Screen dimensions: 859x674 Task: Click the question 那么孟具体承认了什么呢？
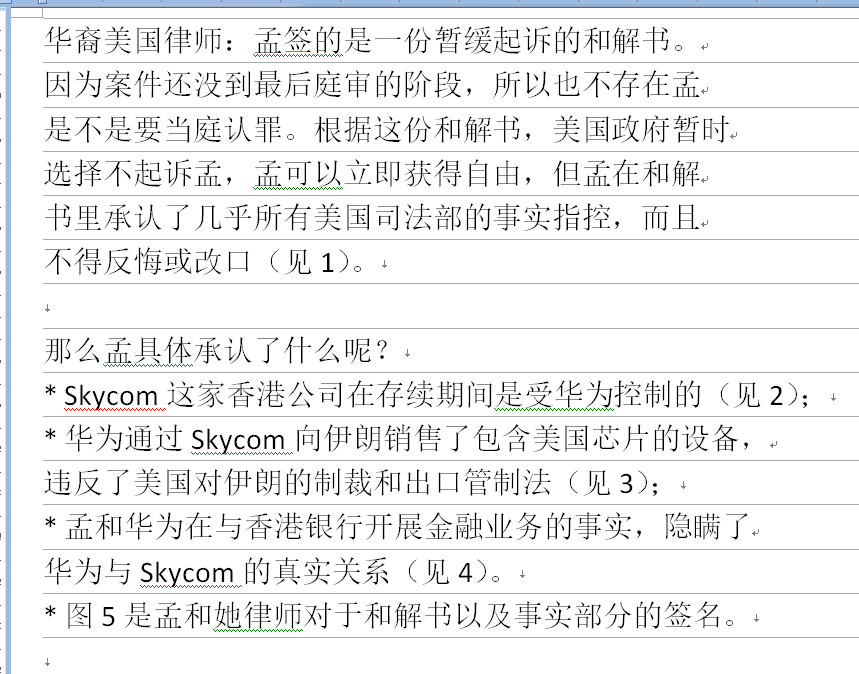217,351
